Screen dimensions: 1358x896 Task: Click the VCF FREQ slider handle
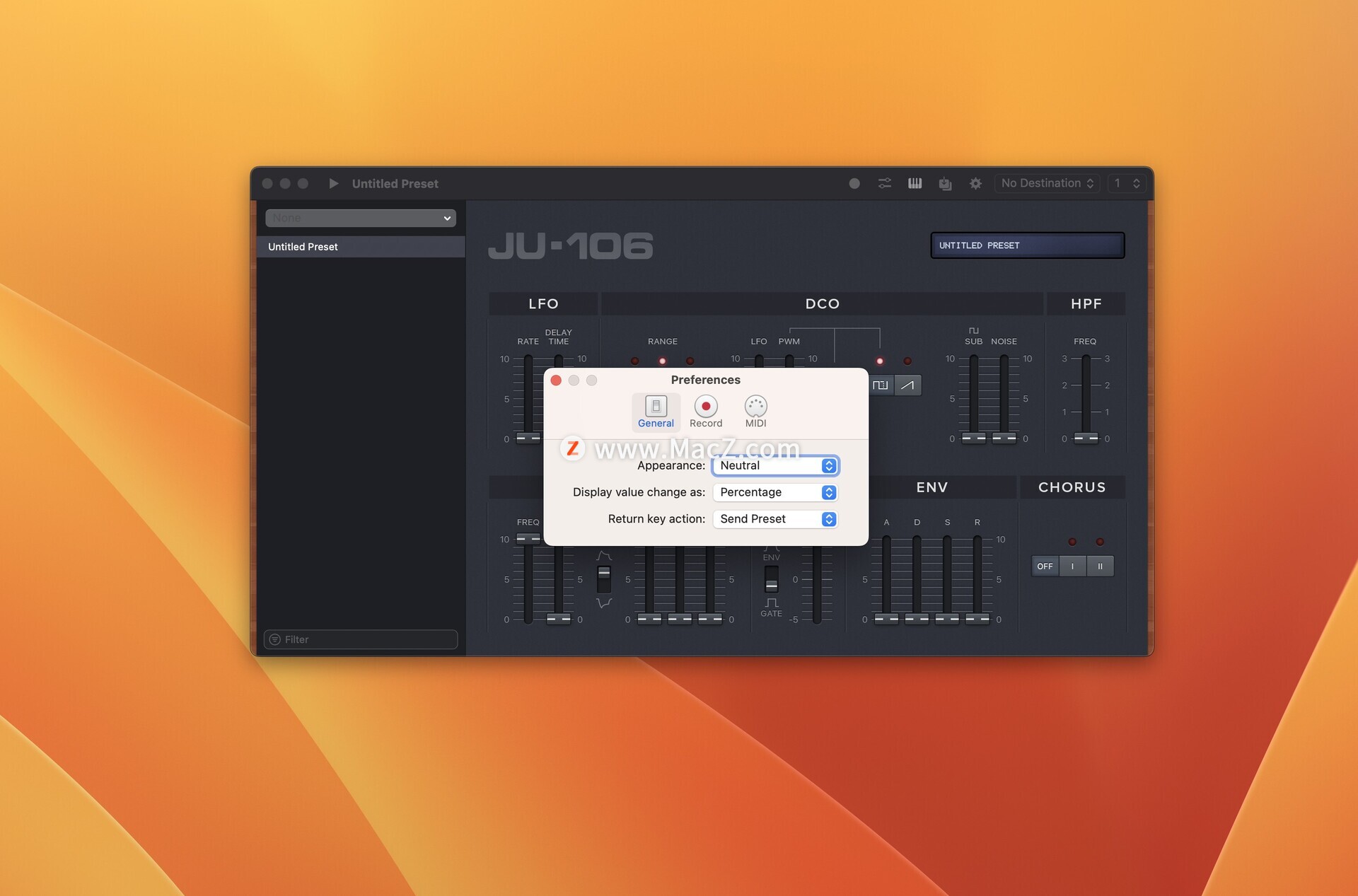(528, 539)
